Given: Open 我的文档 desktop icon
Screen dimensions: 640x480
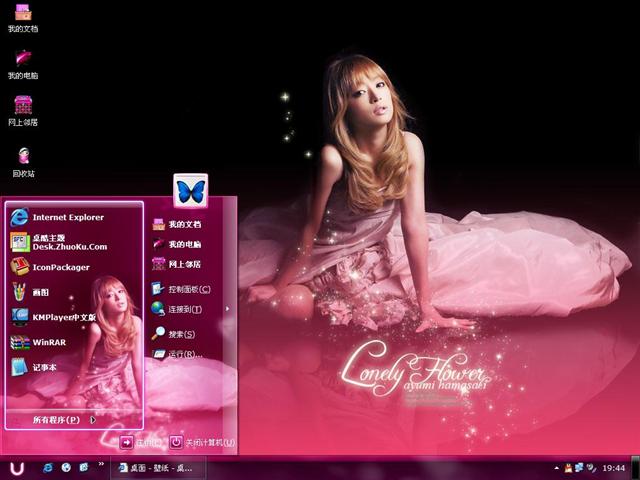Looking at the screenshot, I should pyautogui.click(x=23, y=18).
